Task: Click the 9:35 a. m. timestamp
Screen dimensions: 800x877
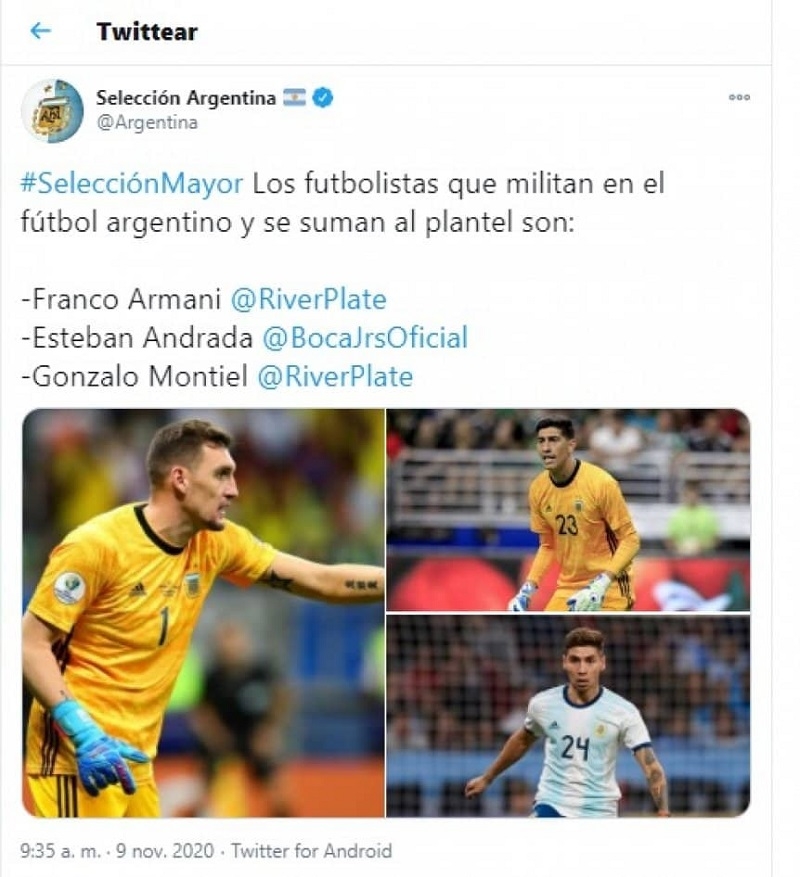Action: click(60, 851)
